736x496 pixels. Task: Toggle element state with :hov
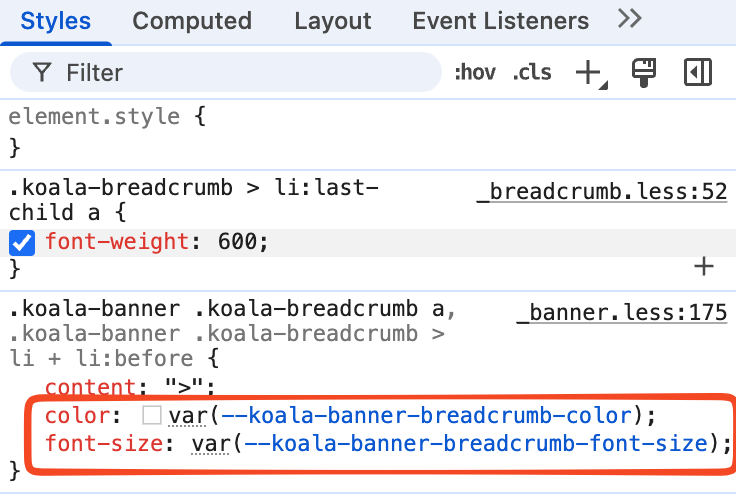pos(475,73)
